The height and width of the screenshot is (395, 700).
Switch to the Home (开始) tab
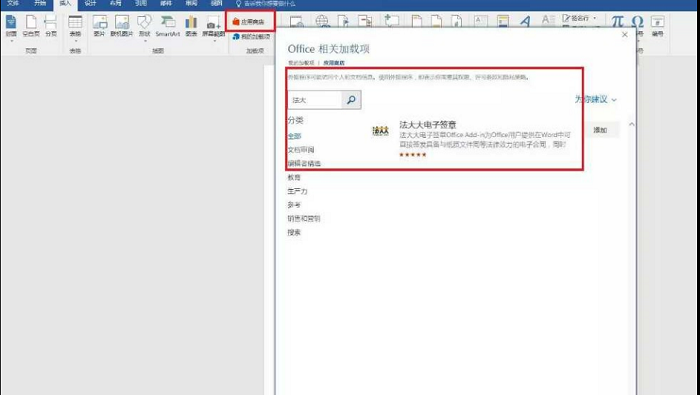[x=40, y=4]
